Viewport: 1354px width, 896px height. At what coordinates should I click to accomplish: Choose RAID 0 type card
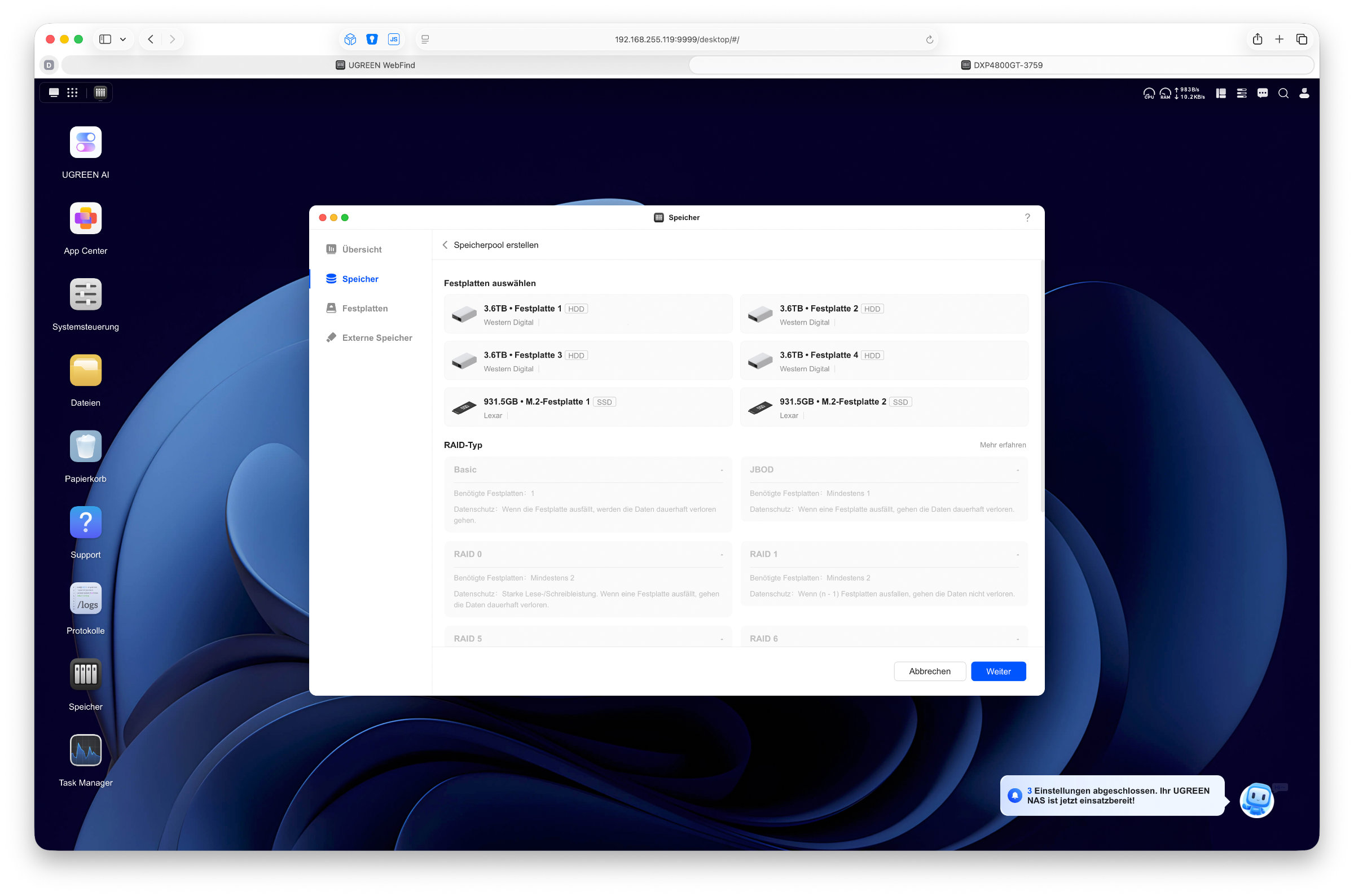click(x=588, y=579)
